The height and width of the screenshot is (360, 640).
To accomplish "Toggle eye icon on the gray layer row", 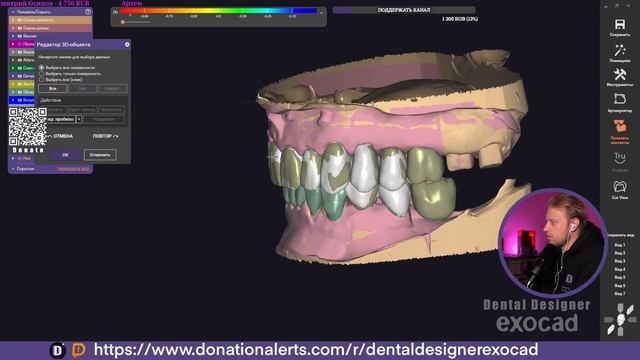I will [20, 52].
